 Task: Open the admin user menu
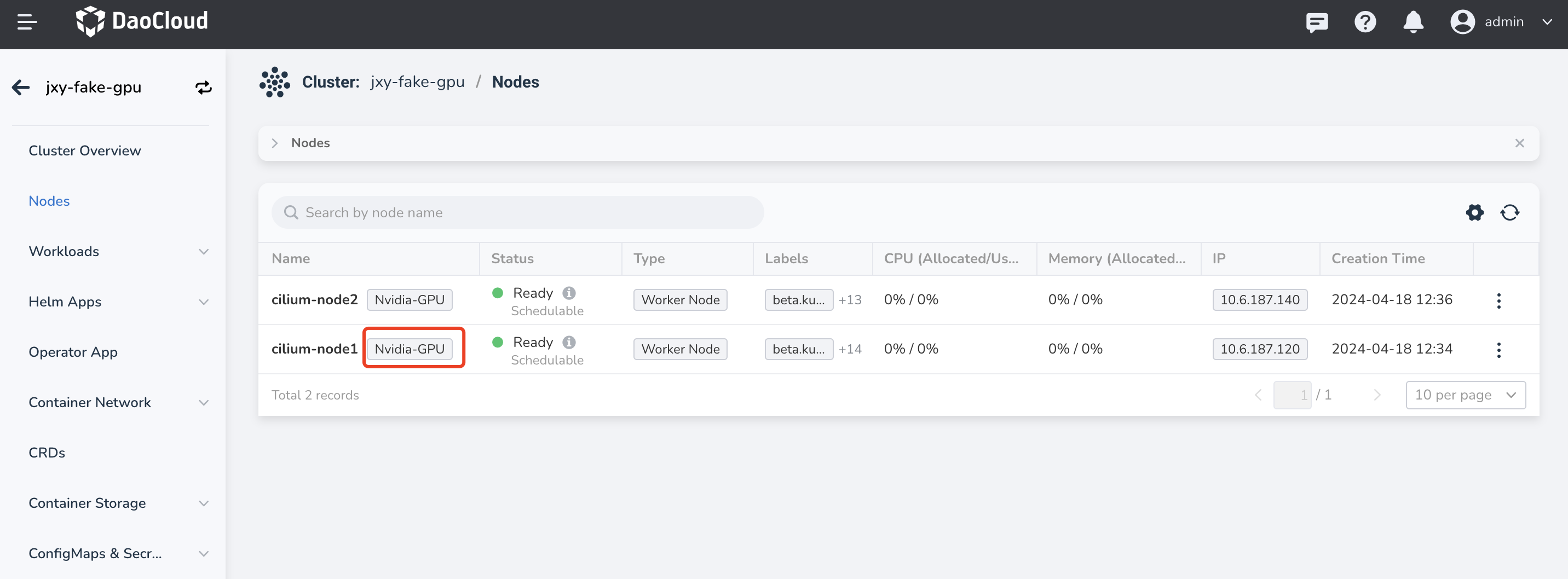(x=1501, y=22)
